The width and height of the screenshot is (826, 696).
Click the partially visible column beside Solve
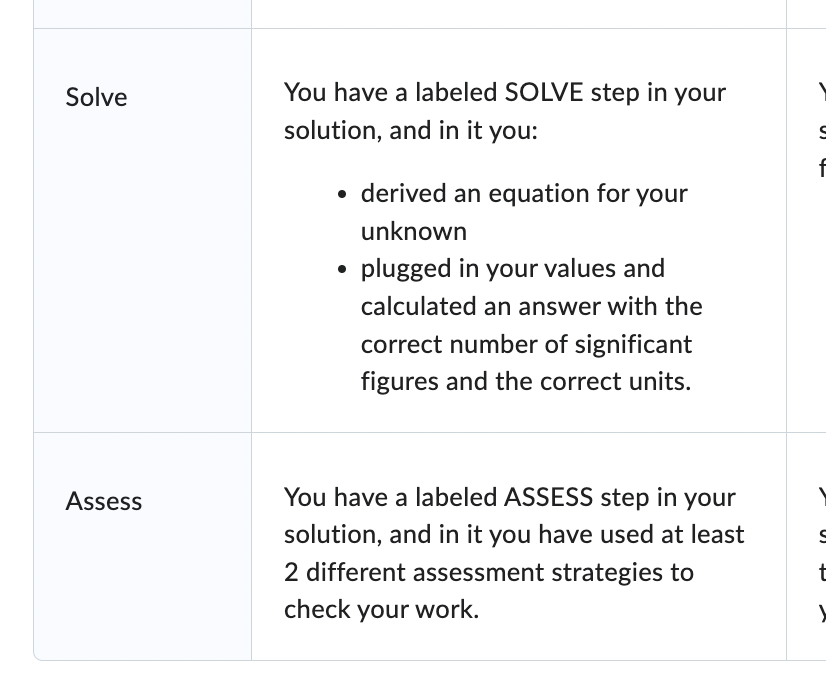click(807, 230)
